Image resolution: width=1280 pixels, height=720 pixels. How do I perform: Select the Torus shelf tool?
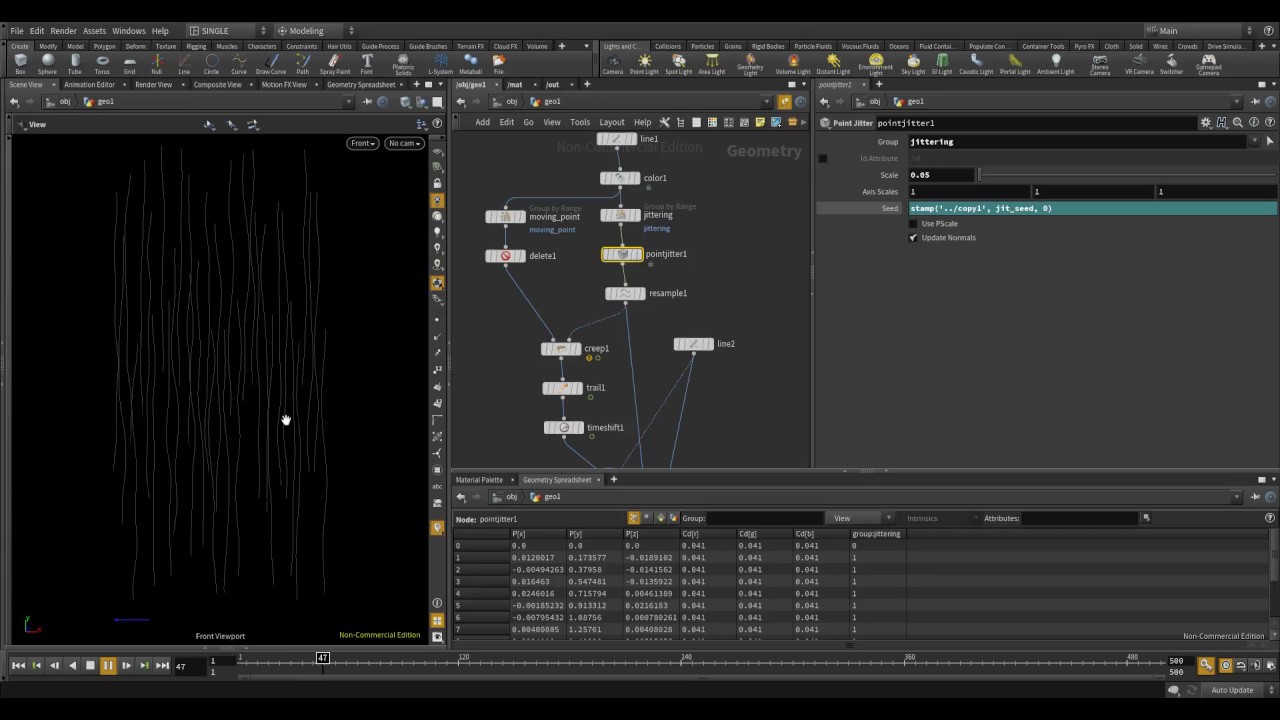point(102,64)
